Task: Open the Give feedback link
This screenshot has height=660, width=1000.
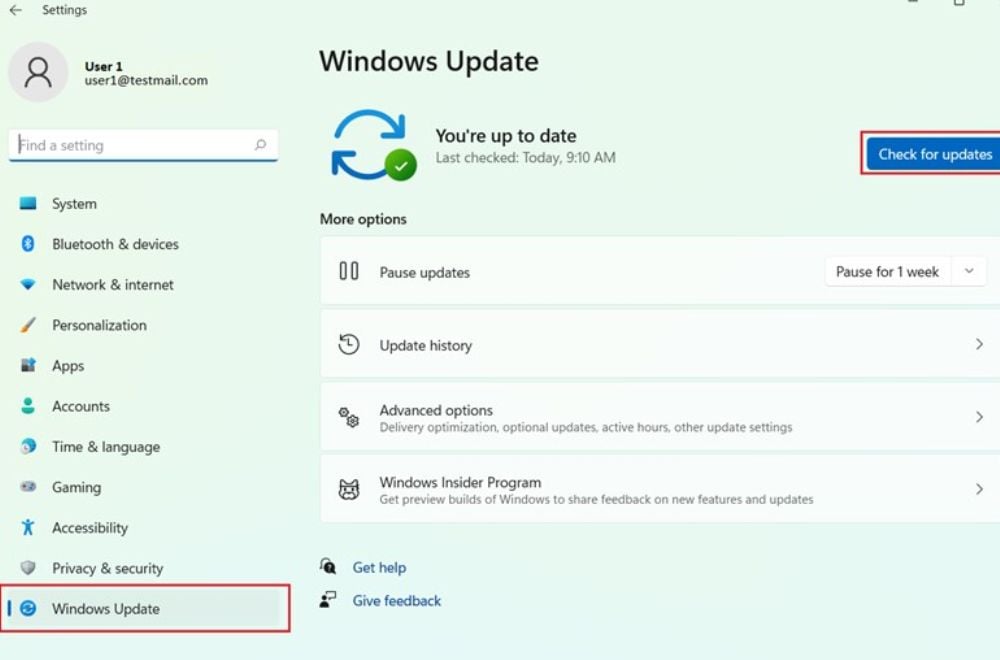Action: [x=397, y=600]
